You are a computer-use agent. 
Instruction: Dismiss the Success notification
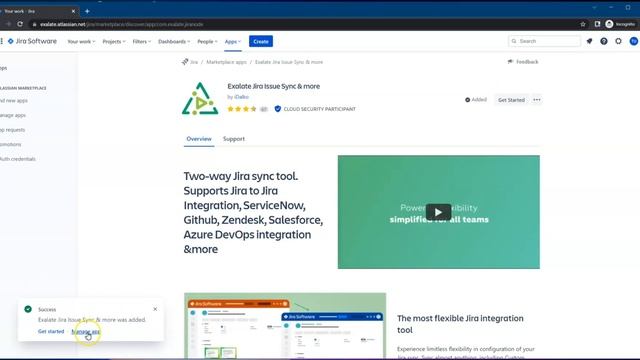point(155,309)
